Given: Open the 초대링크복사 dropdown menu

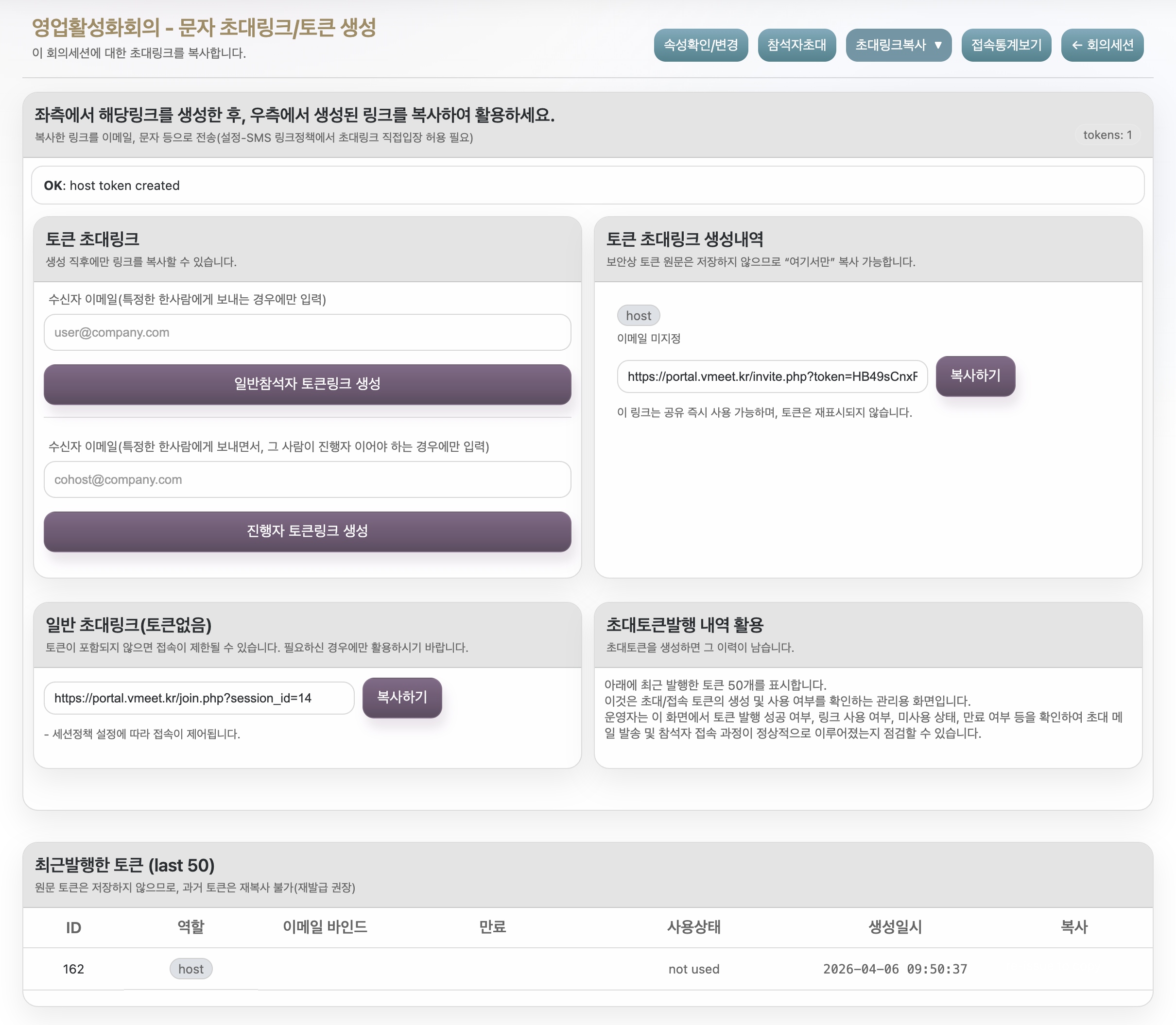Looking at the screenshot, I should point(898,45).
